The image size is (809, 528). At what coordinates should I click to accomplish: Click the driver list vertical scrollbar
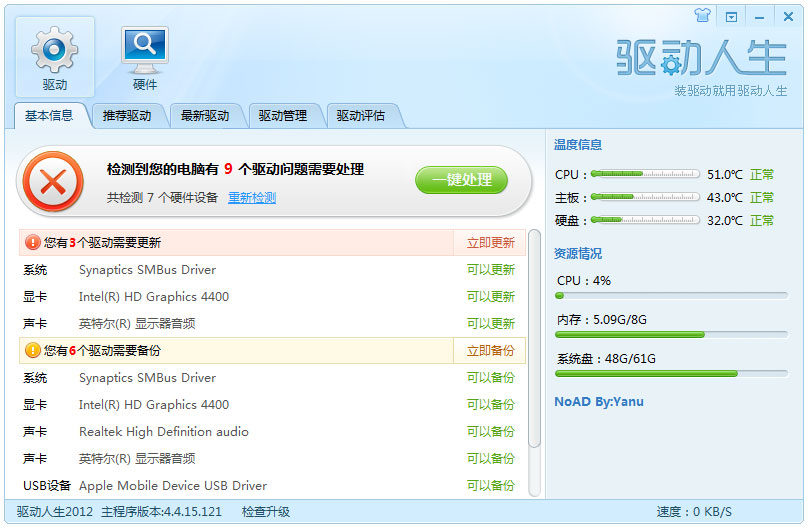pyautogui.click(x=535, y=339)
